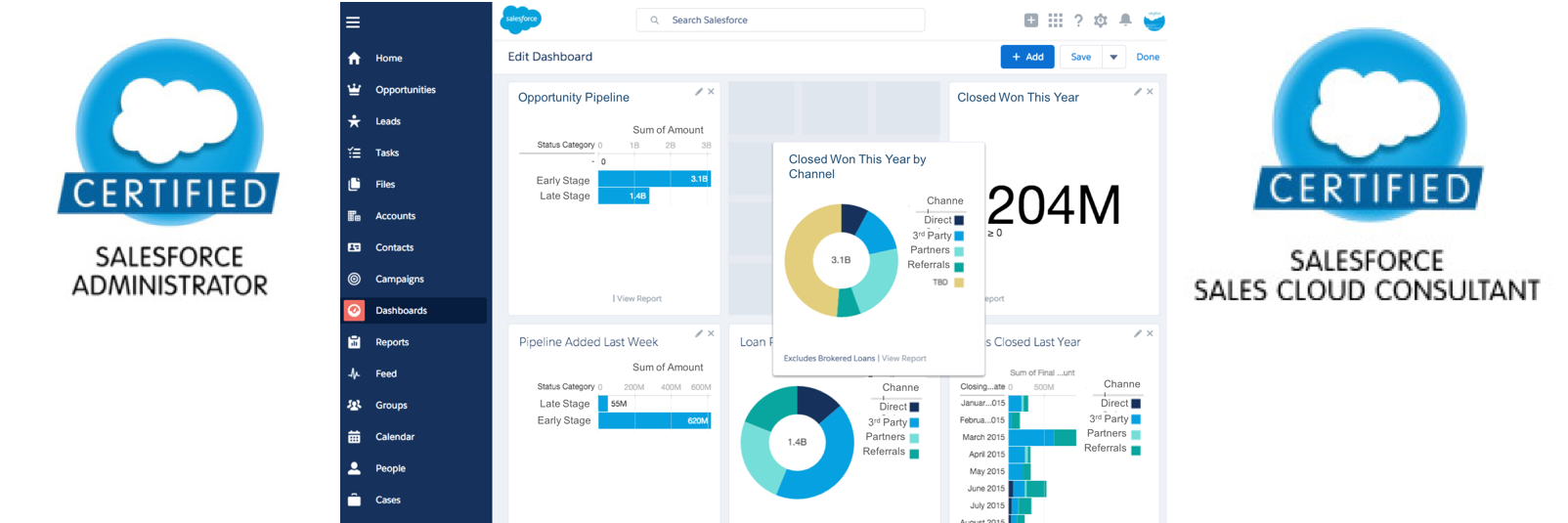Viewport: 1568px width, 523px height.
Task: Open the Setup gear icon
Action: click(x=1101, y=21)
